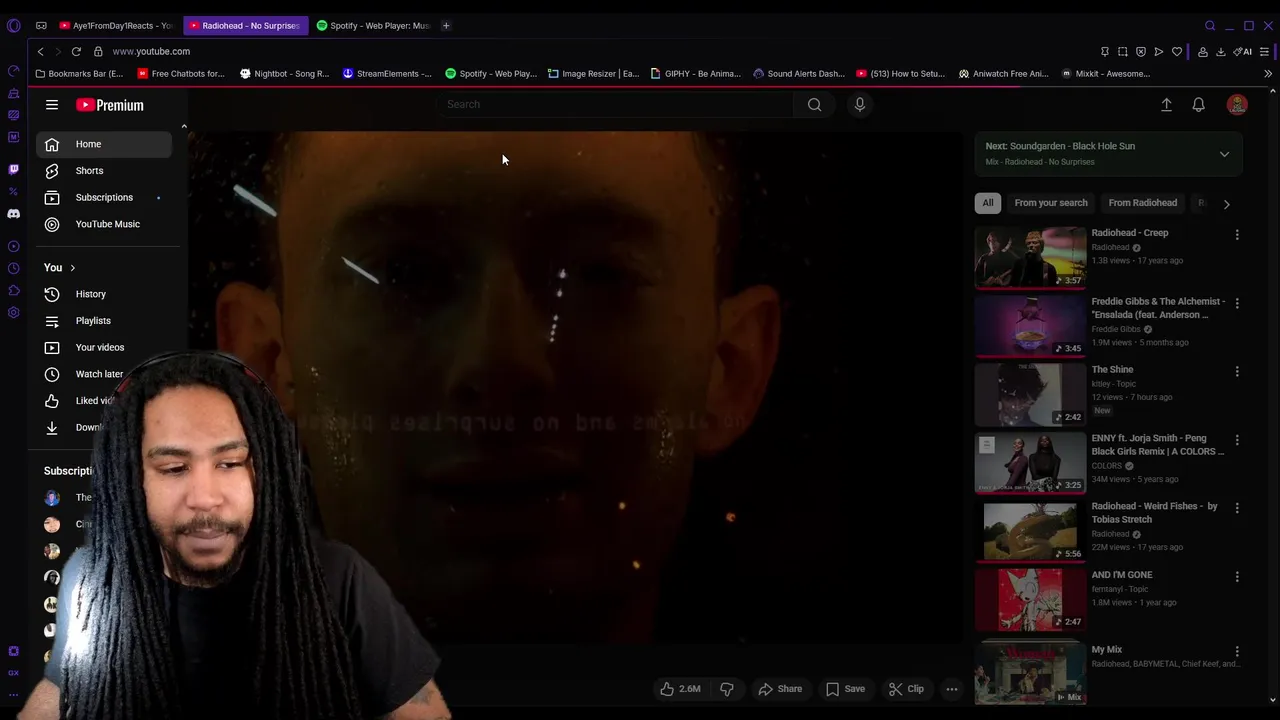Open a new browser tab

tap(446, 26)
